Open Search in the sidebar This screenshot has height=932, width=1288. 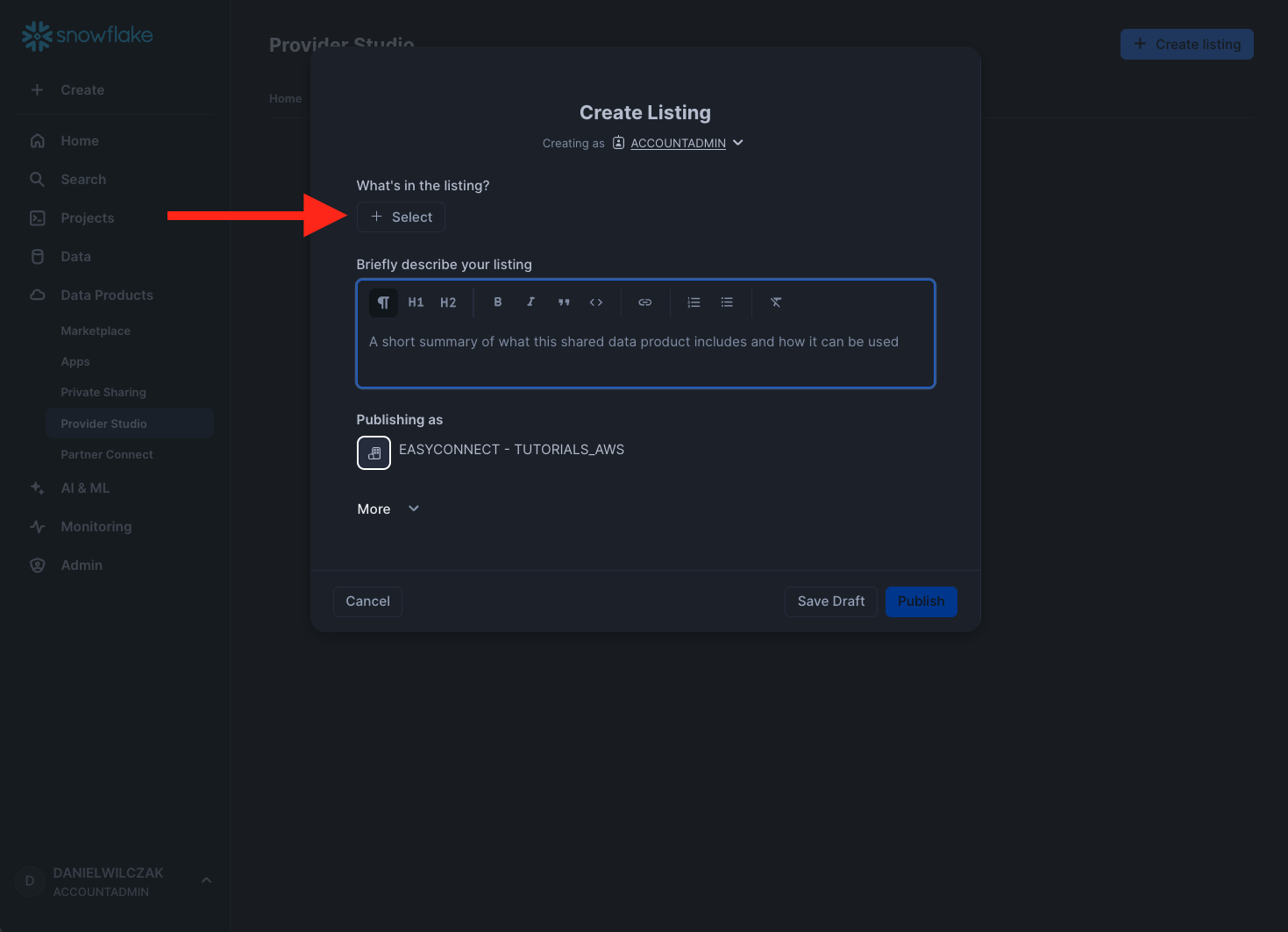coord(83,180)
